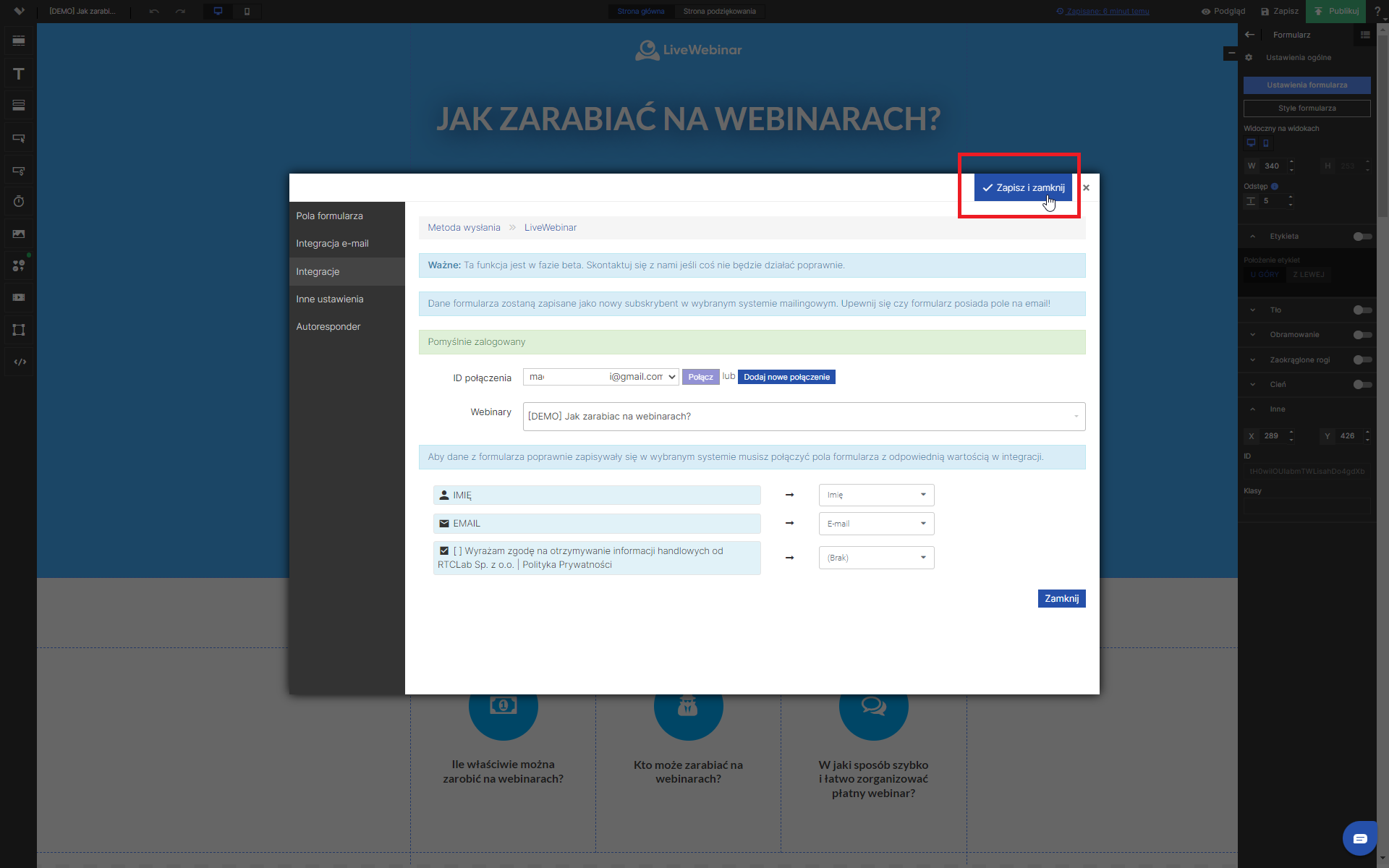Open the Autoresponder menu item

(328, 327)
